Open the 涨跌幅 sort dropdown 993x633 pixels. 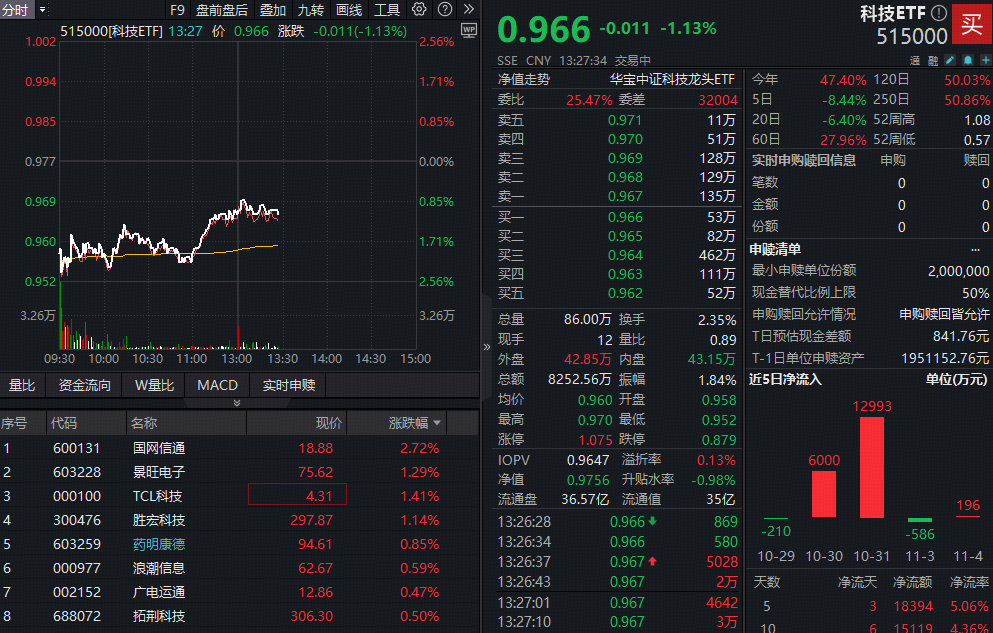pos(436,422)
